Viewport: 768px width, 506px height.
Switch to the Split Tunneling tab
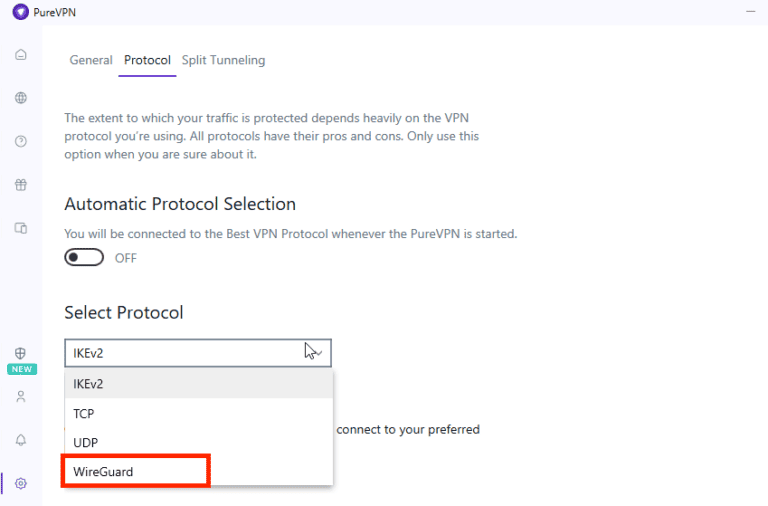click(x=223, y=60)
